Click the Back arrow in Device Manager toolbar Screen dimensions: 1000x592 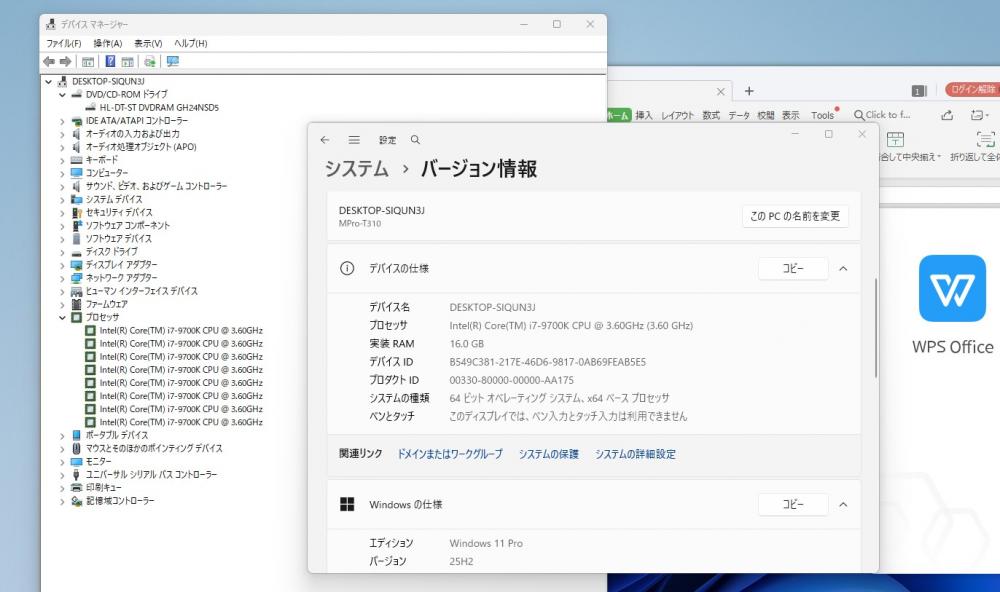[48, 61]
